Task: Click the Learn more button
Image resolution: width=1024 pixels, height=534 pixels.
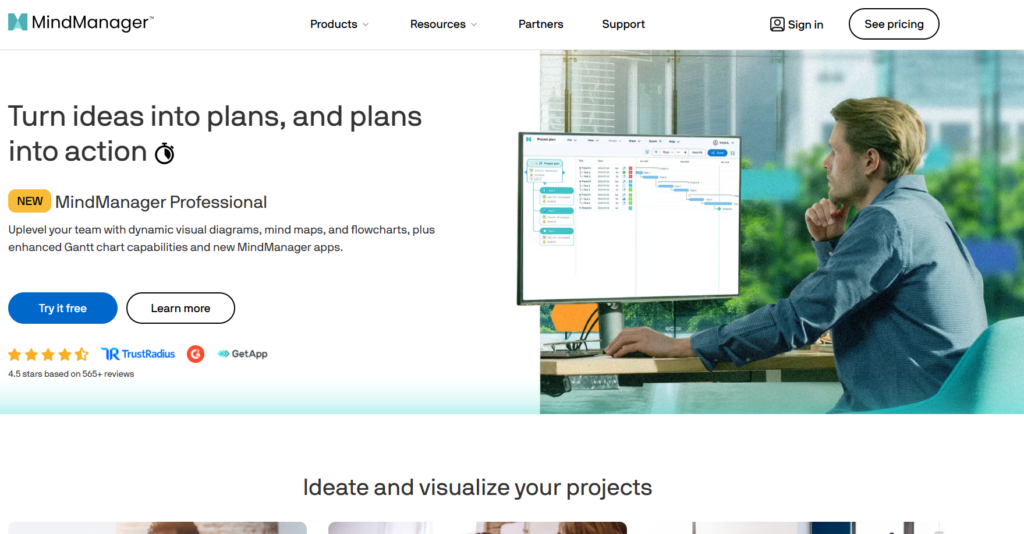Action: (x=180, y=308)
